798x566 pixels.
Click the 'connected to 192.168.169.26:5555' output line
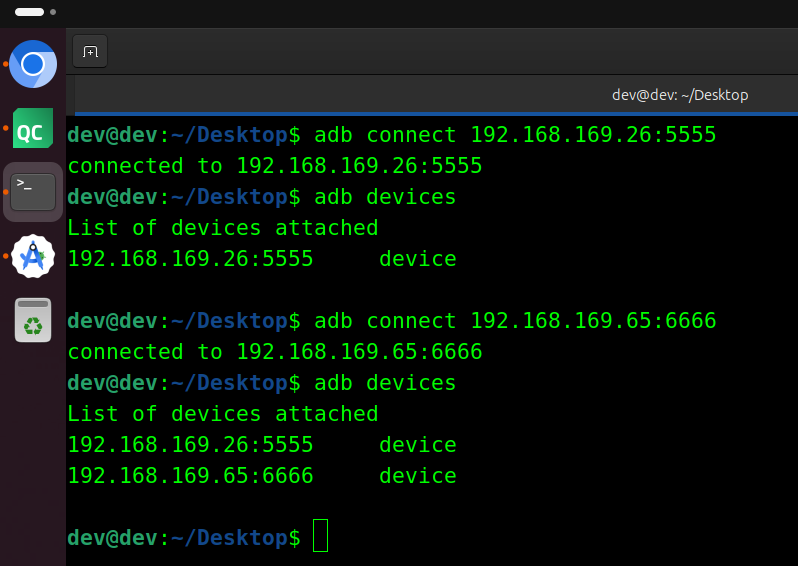(x=275, y=166)
